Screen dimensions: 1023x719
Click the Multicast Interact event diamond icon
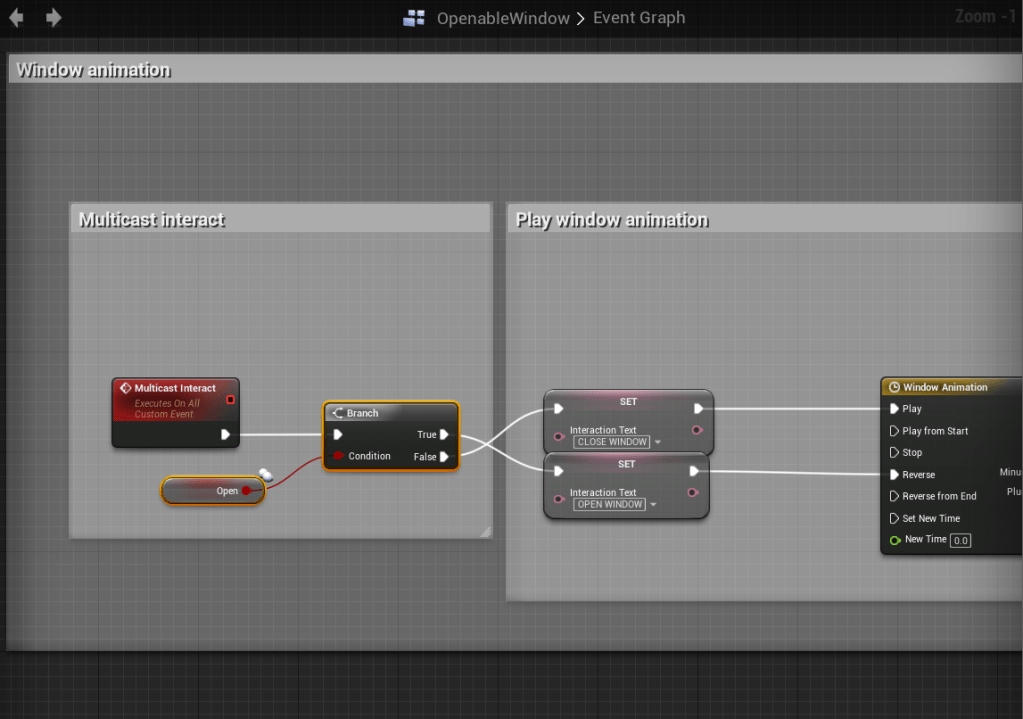125,388
